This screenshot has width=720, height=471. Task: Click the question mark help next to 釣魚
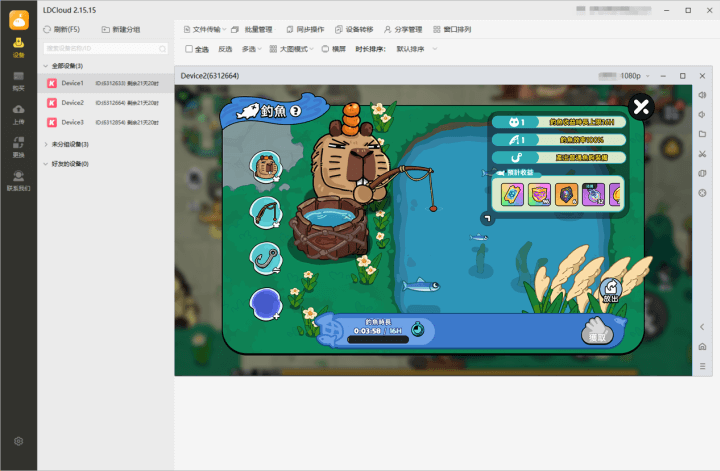point(296,111)
